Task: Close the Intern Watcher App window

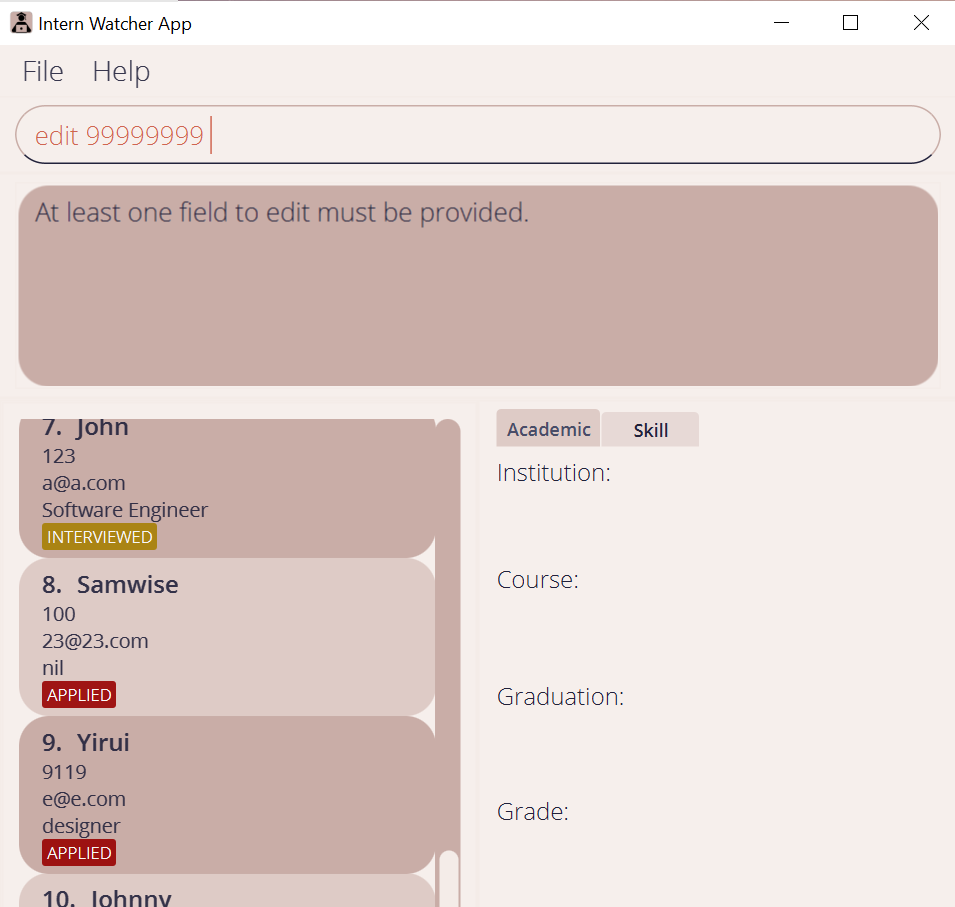Action: pos(921,23)
